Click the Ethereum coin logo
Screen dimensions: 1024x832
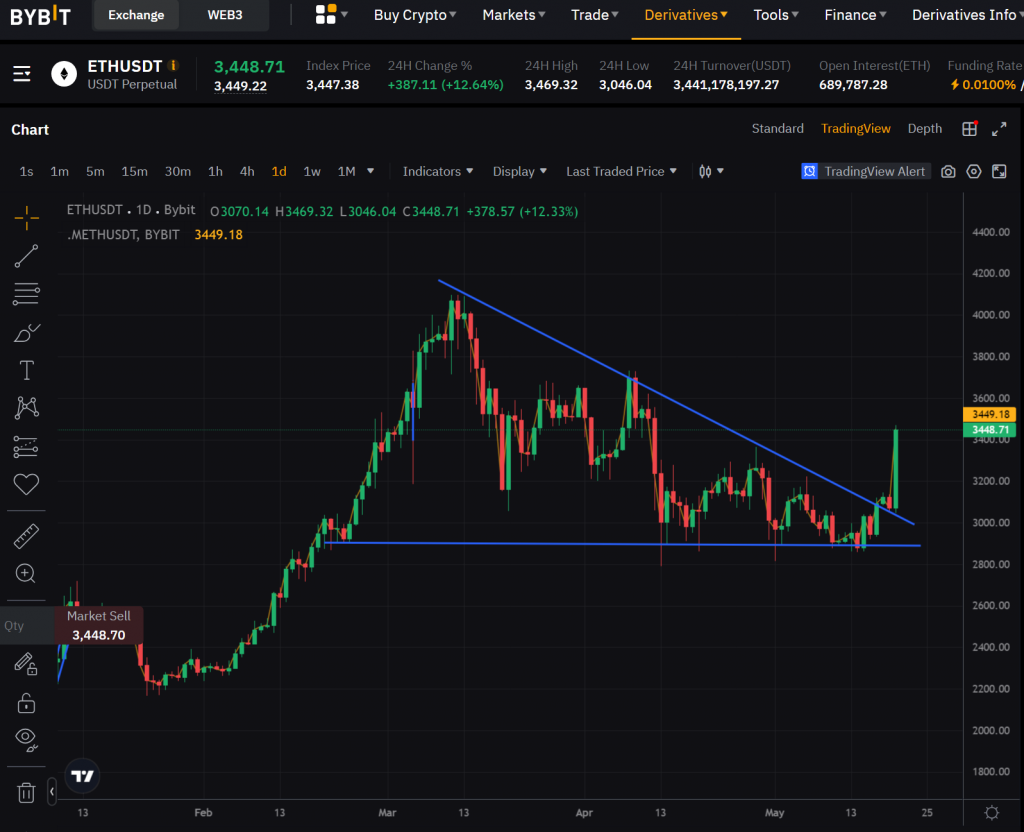click(64, 74)
